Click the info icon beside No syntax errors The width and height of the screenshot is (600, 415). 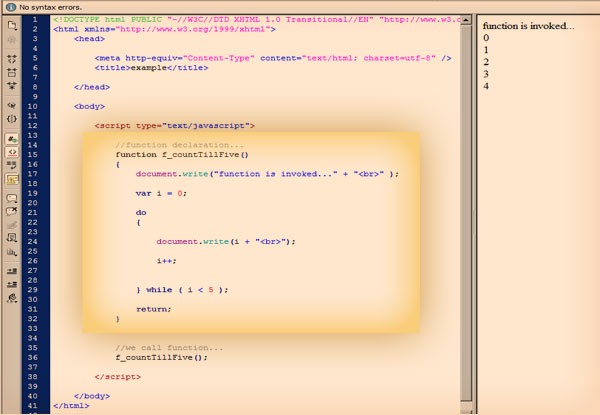[11, 7]
